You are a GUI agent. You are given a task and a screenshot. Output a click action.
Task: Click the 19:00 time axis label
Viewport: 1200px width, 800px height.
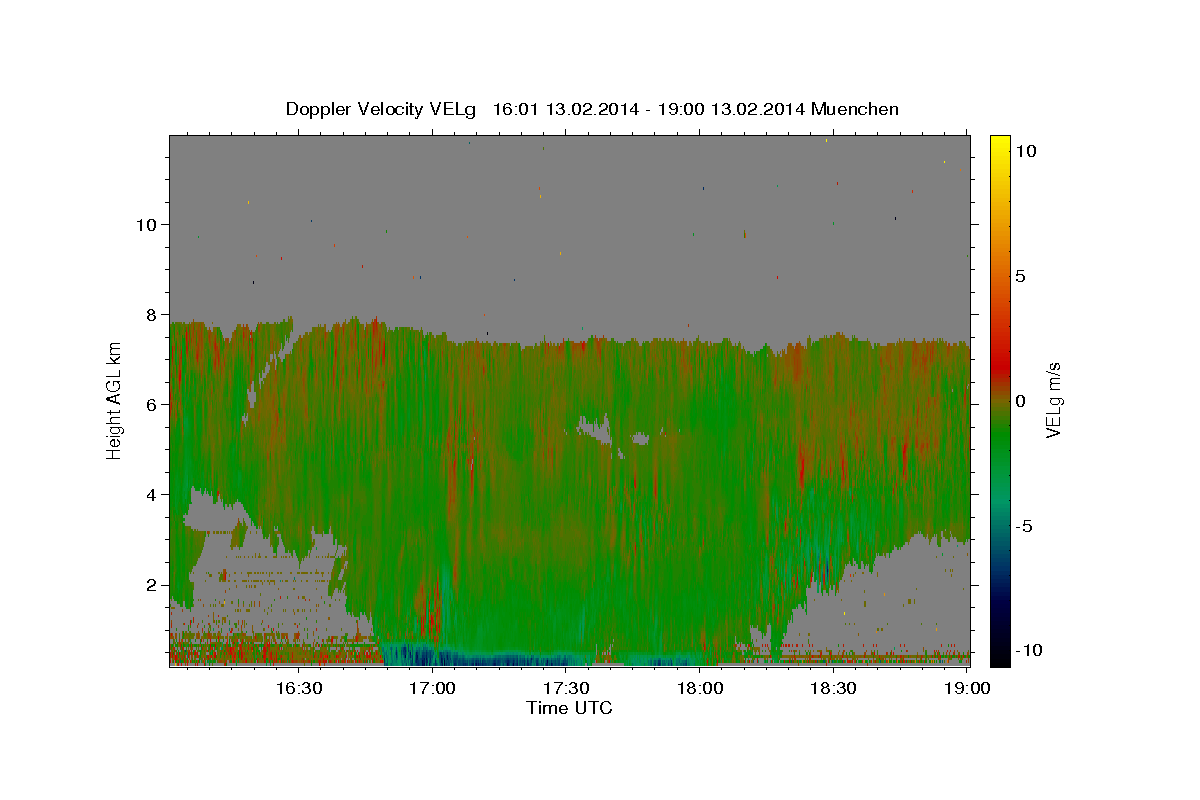tap(967, 688)
